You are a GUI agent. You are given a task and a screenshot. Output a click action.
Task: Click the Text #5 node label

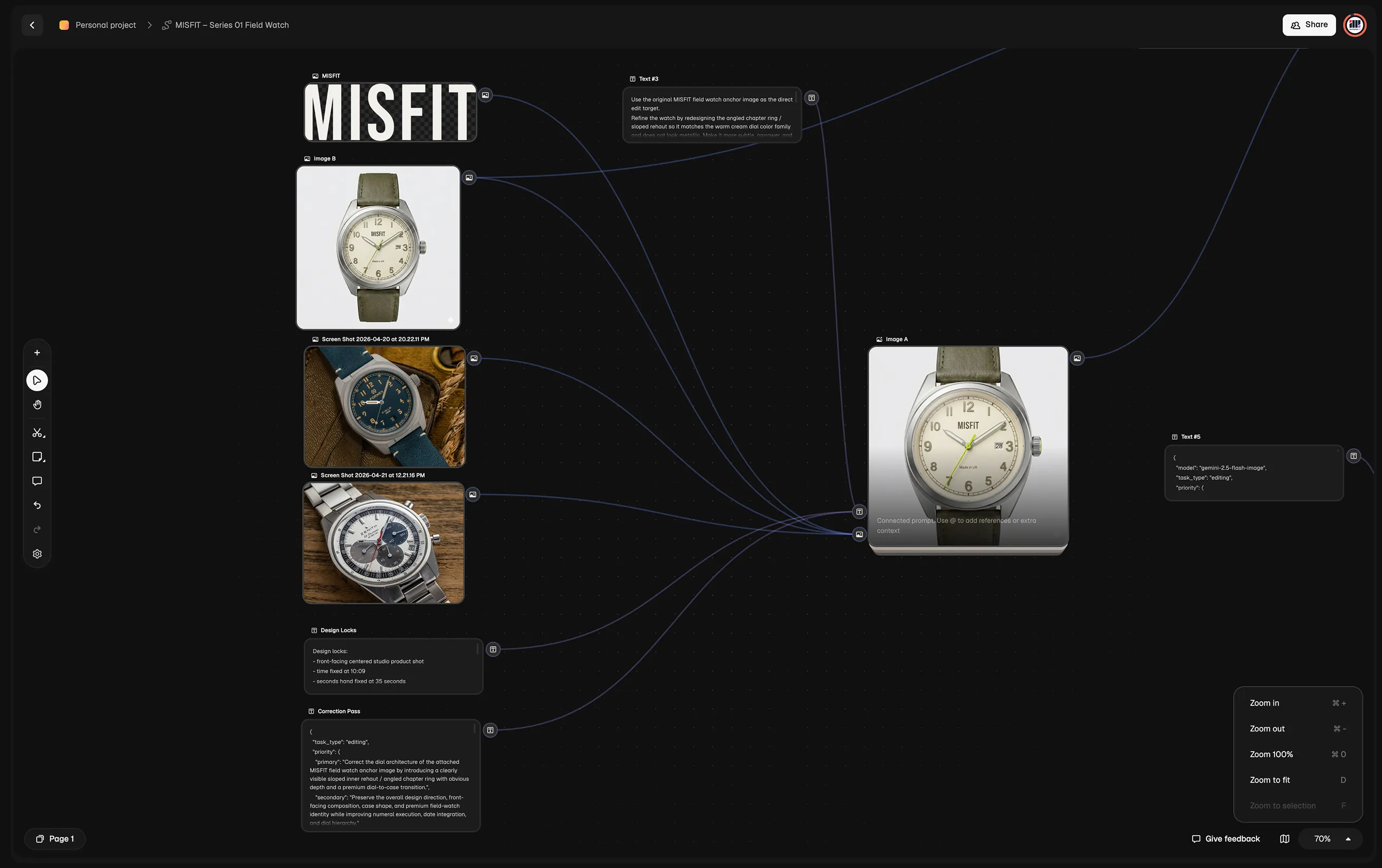coord(1191,437)
